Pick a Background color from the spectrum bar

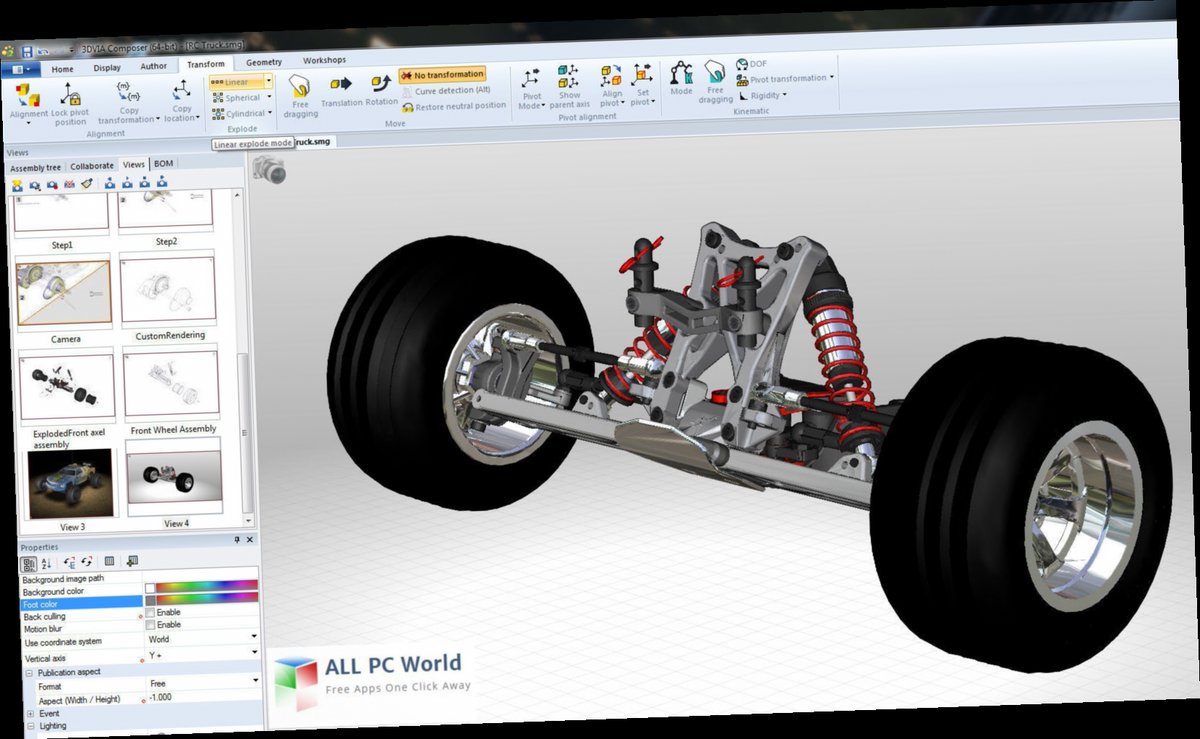click(x=208, y=585)
